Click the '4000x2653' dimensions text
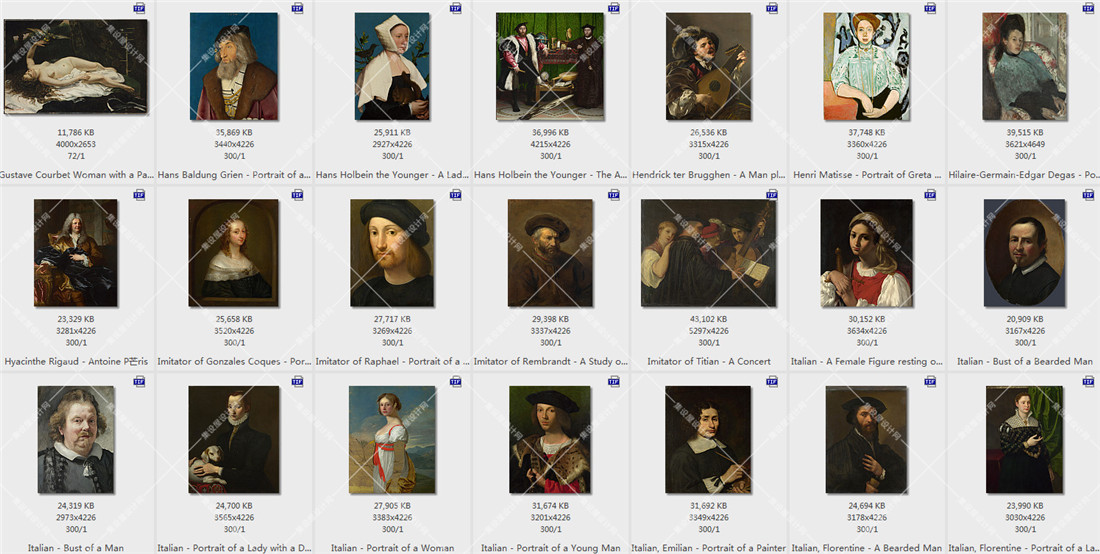This screenshot has width=1100, height=554. 76,144
